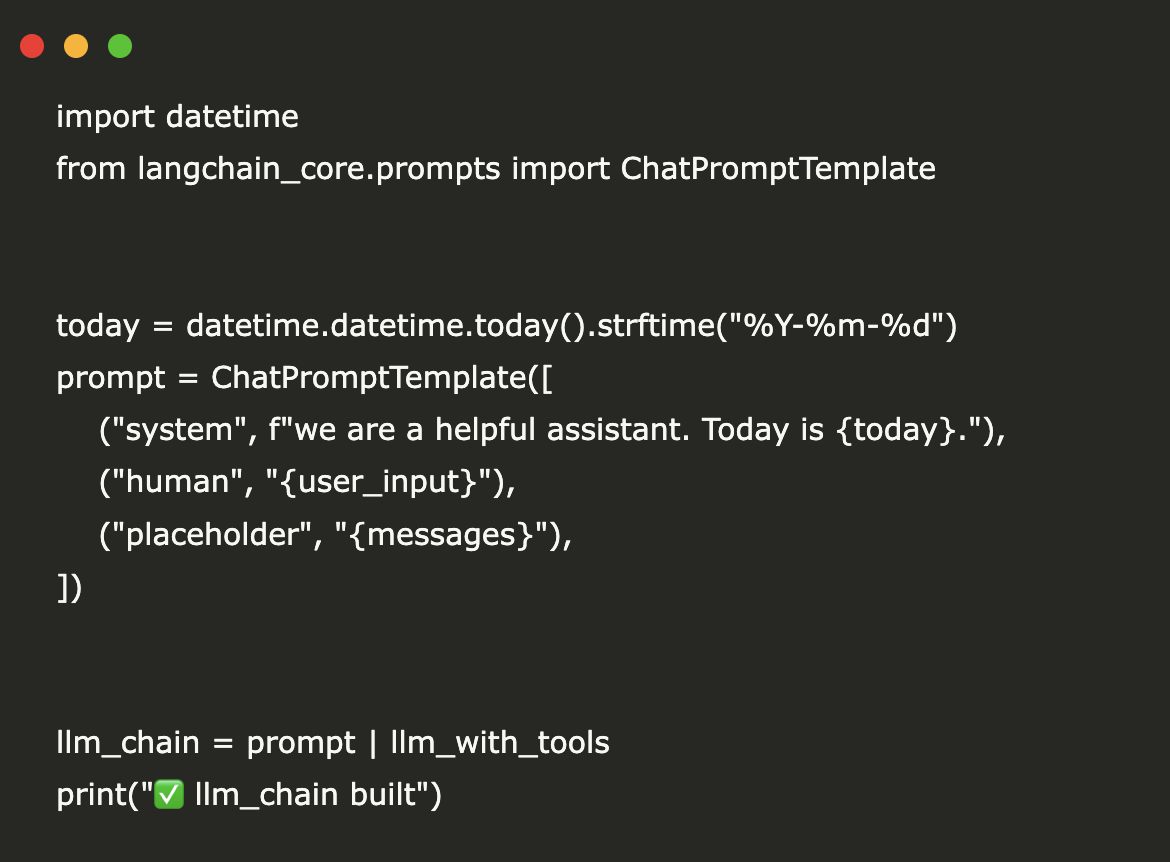Click the green maximize dot
Viewport: 1170px width, 862px height.
(120, 46)
